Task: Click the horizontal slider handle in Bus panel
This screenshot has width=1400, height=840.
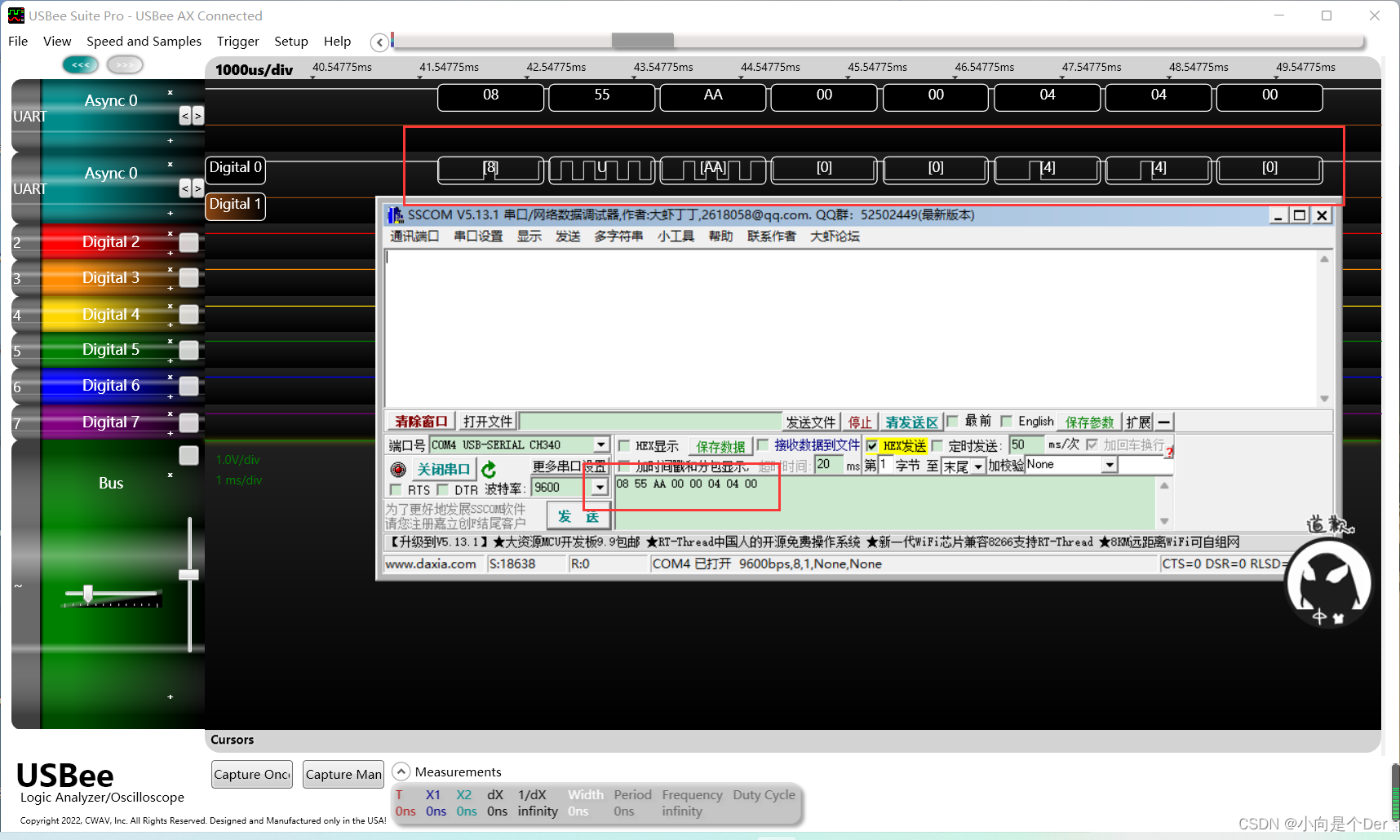Action: coord(87,594)
